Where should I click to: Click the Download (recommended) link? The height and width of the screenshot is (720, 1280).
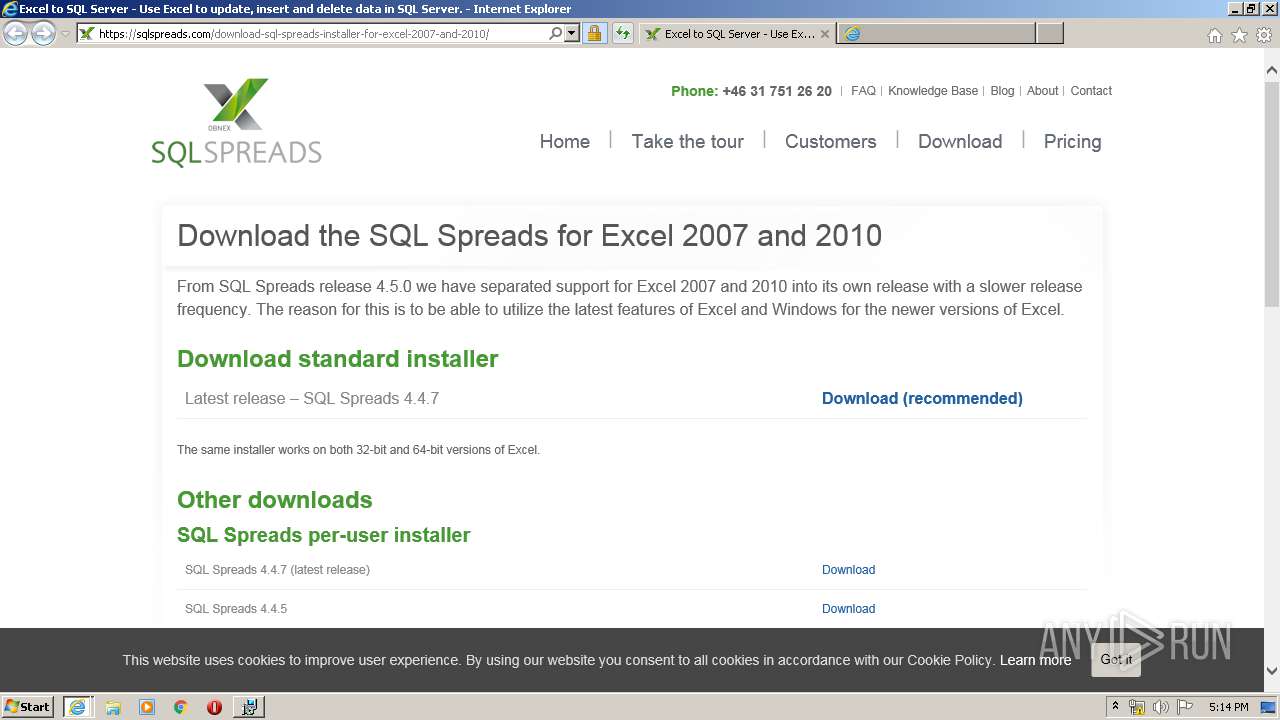pyautogui.click(x=922, y=399)
